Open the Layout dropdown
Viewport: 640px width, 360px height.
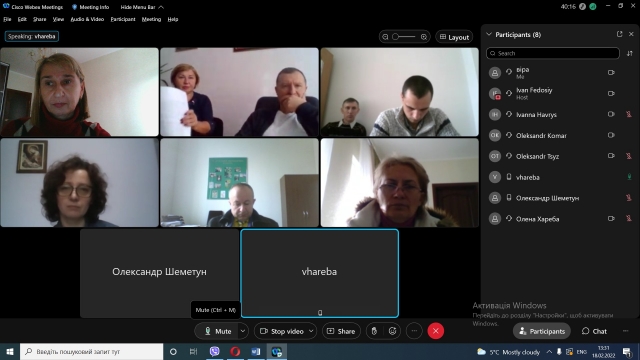click(x=454, y=37)
